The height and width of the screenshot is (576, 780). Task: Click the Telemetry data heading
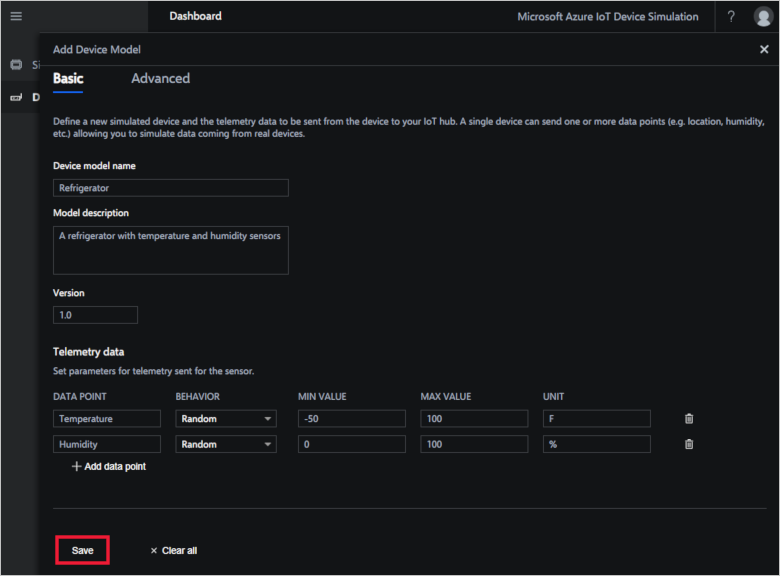pyautogui.click(x=89, y=352)
